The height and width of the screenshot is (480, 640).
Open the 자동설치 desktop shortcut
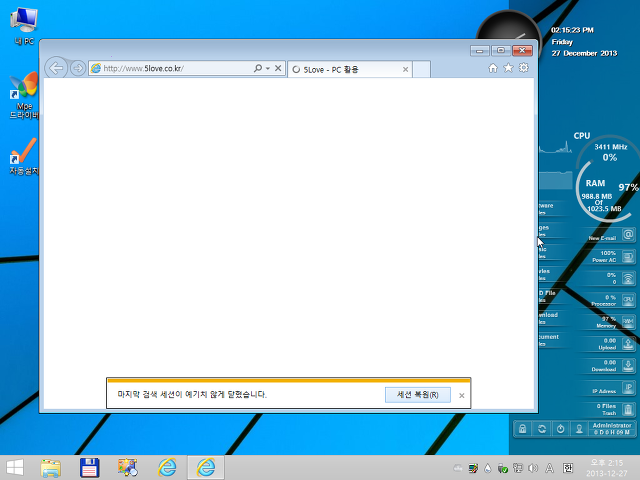coord(24,157)
